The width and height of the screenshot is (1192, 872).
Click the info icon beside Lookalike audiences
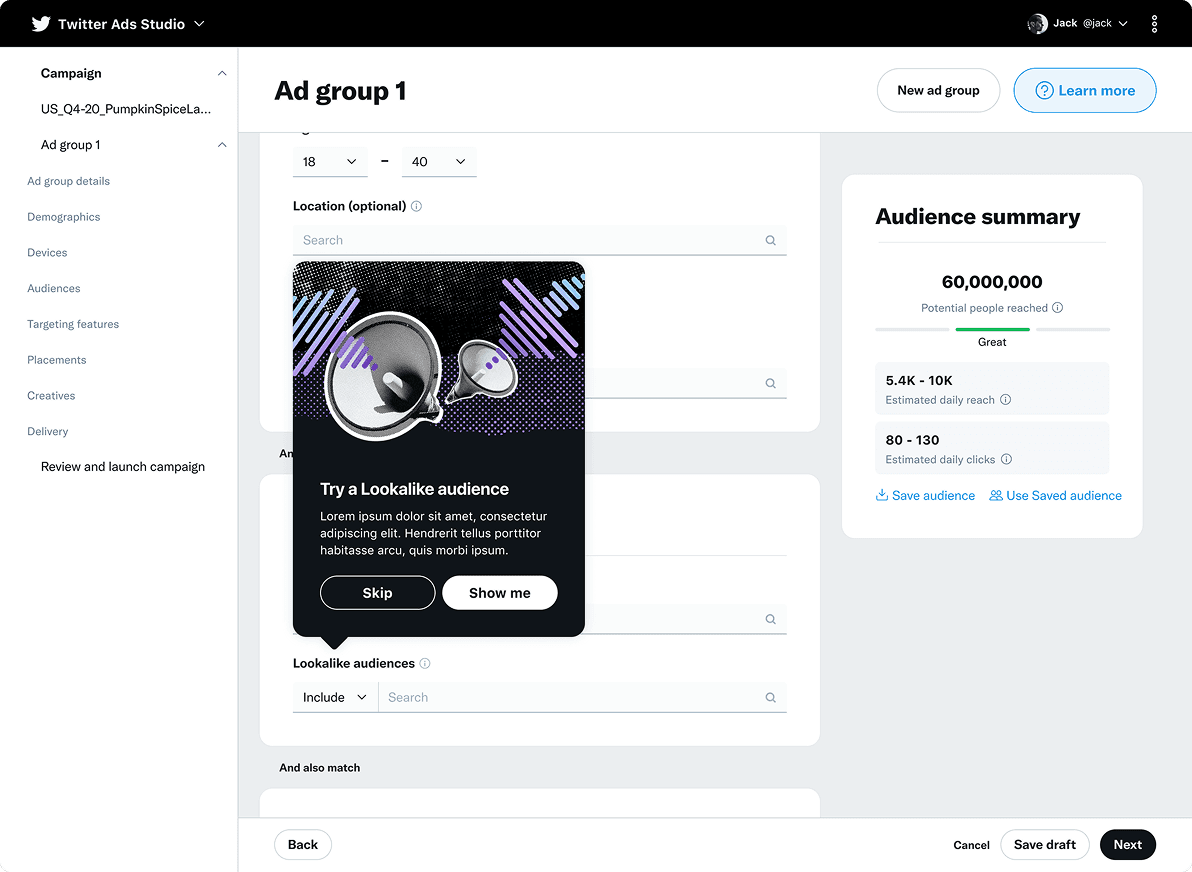424,663
